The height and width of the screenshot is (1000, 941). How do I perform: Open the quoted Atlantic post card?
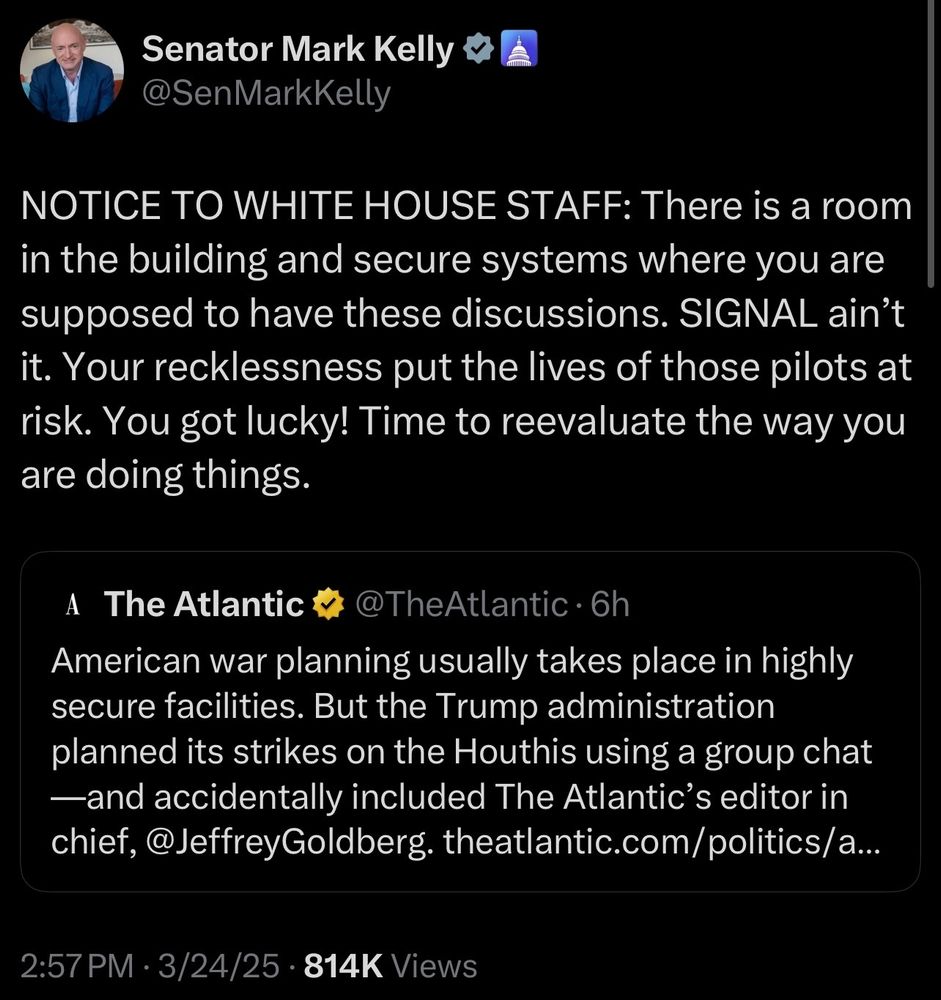point(470,721)
